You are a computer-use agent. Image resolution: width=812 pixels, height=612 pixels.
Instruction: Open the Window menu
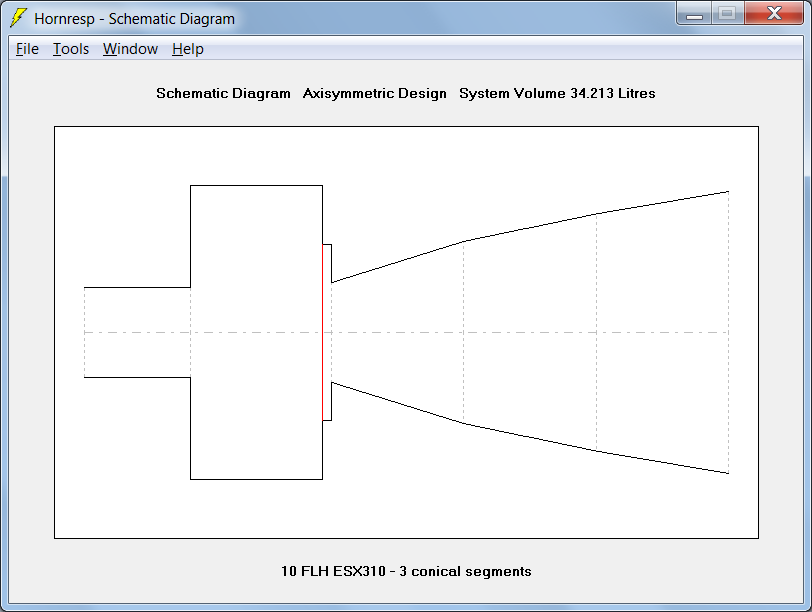tap(130, 49)
